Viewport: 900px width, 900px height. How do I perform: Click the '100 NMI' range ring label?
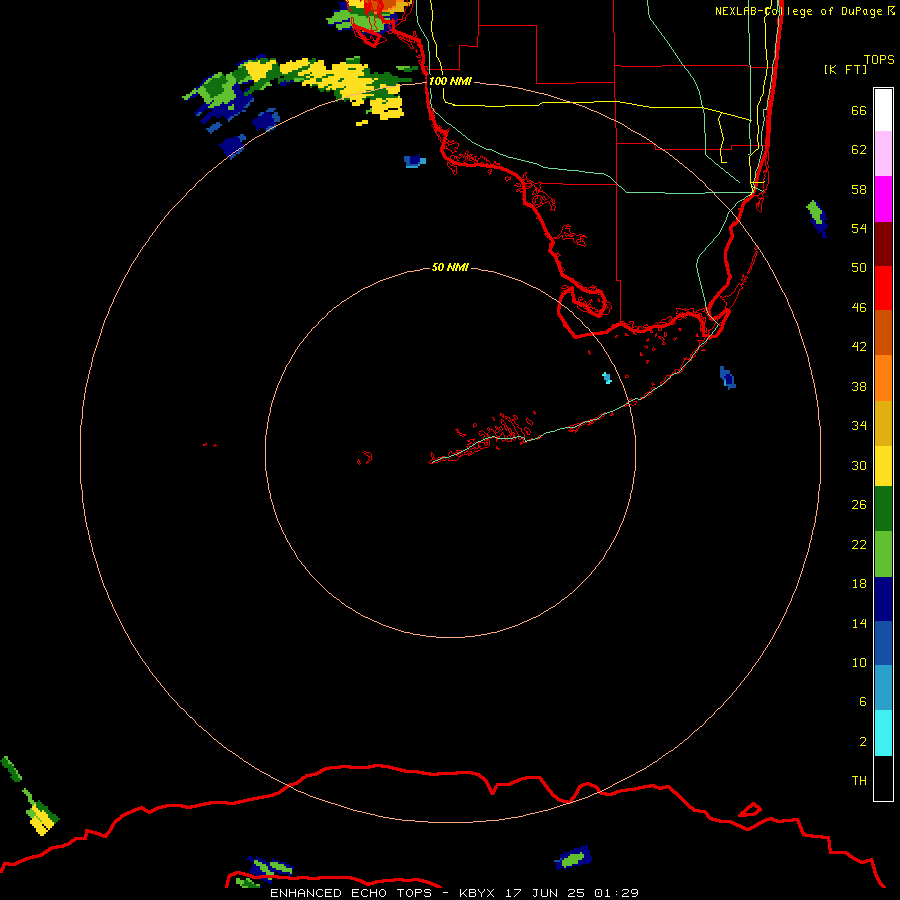click(450, 82)
